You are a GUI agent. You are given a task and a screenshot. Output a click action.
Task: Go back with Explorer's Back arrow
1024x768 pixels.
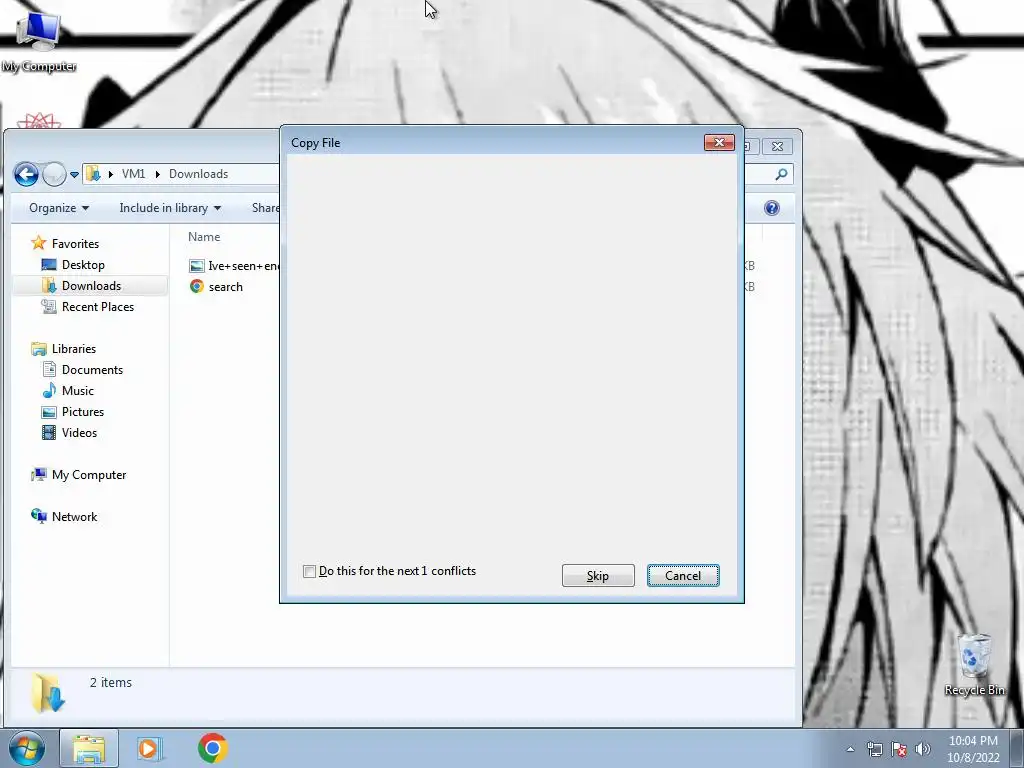[x=26, y=174]
